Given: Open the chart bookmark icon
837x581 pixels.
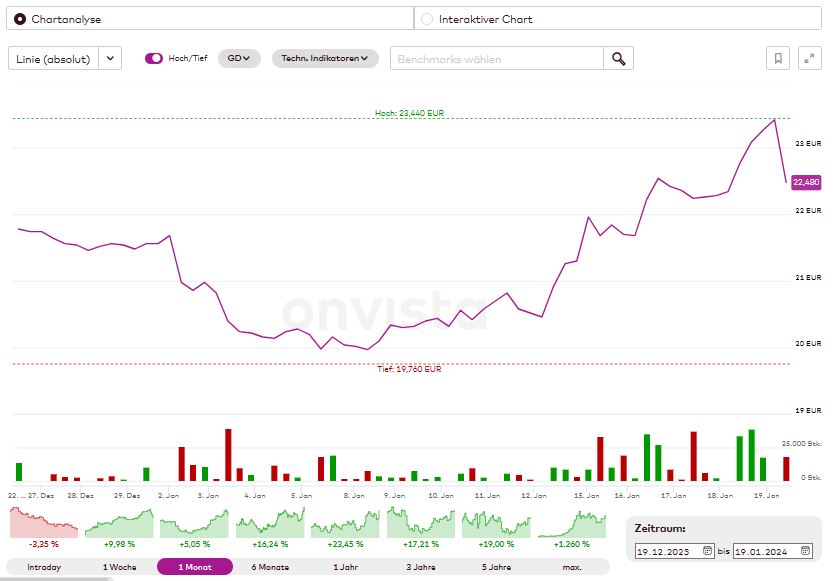Looking at the screenshot, I should coord(777,58).
